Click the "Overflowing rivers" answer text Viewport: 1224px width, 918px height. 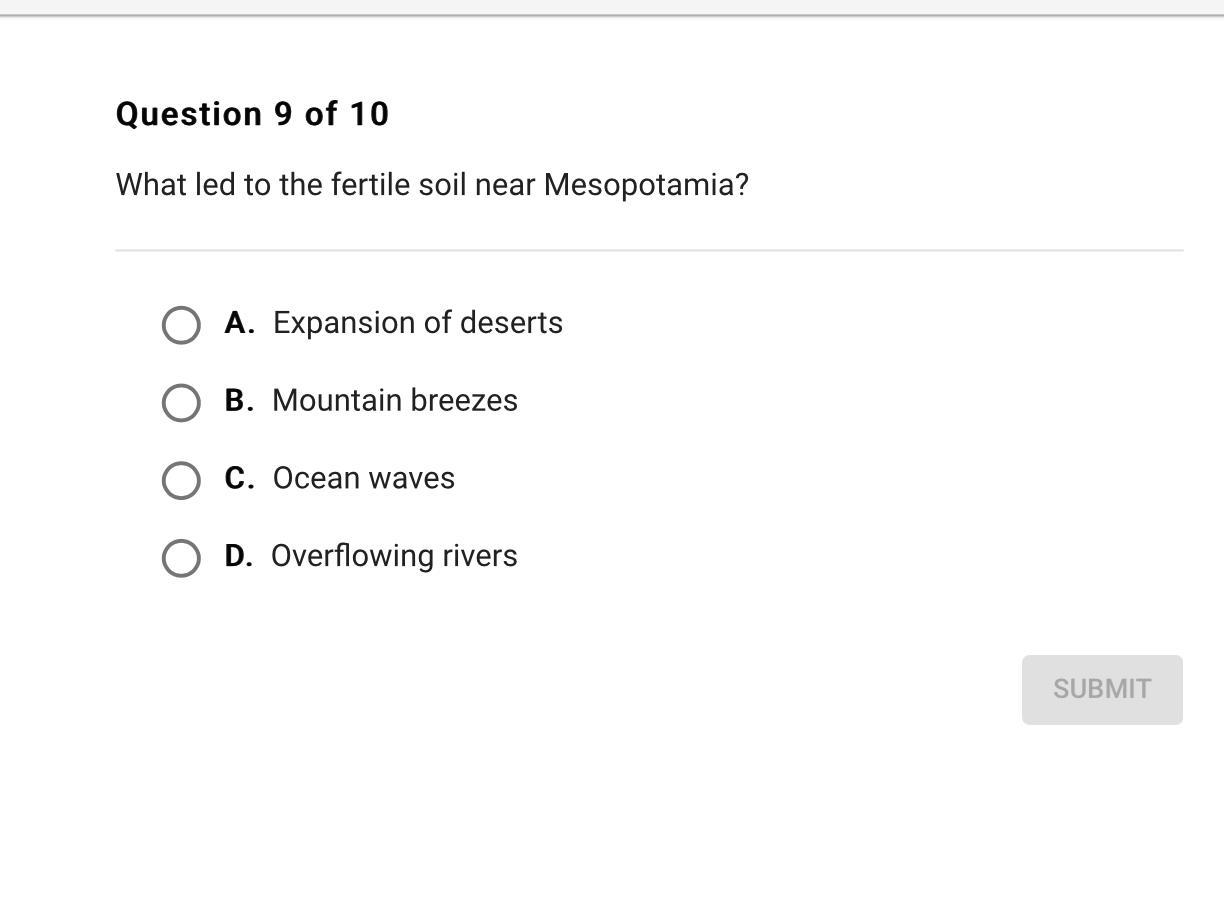coord(394,556)
